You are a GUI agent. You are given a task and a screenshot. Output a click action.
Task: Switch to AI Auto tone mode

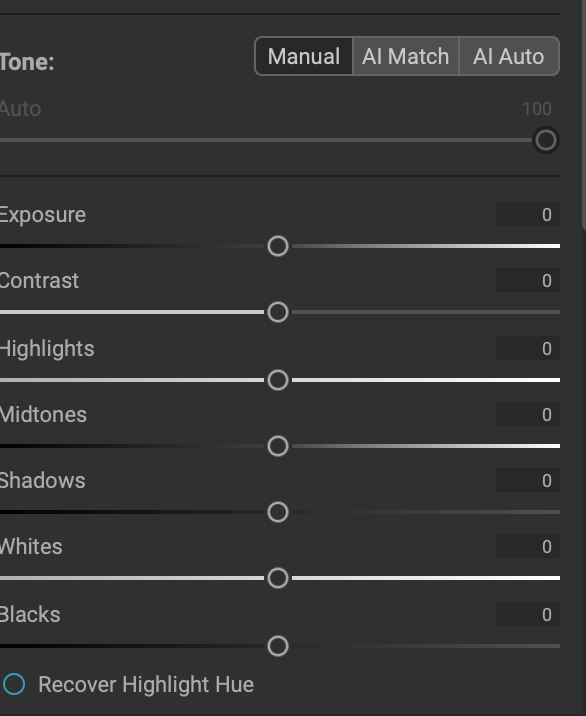[509, 56]
